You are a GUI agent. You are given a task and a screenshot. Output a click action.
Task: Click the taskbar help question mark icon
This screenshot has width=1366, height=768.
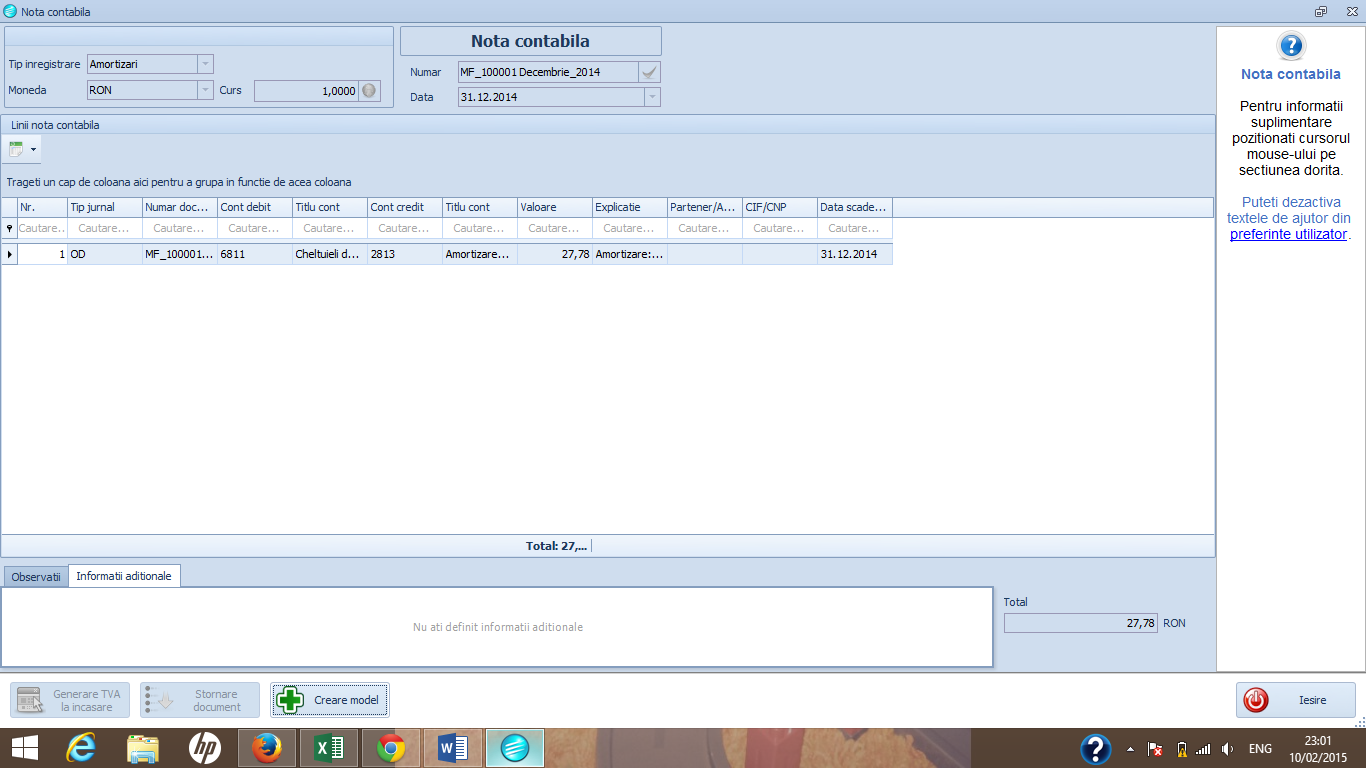coord(1096,748)
